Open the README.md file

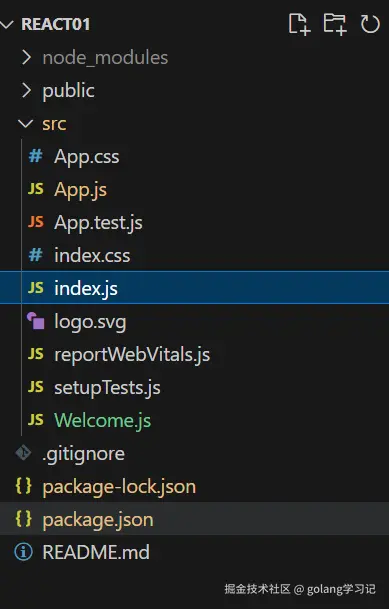96,552
